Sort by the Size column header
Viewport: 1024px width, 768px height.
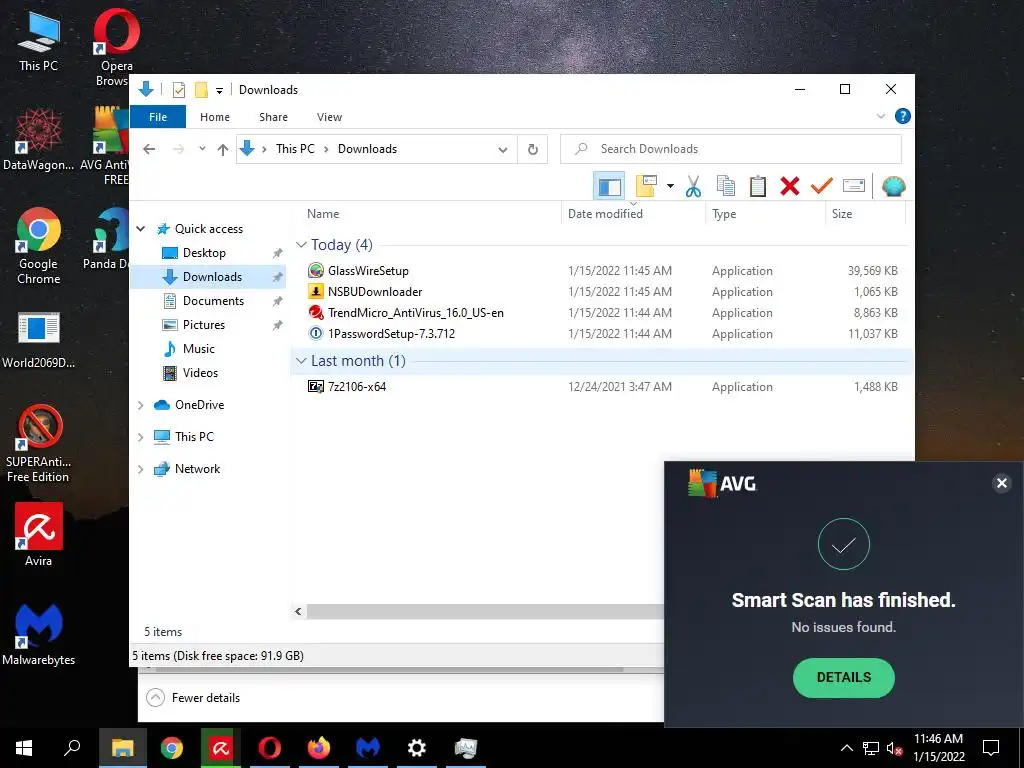click(x=864, y=214)
